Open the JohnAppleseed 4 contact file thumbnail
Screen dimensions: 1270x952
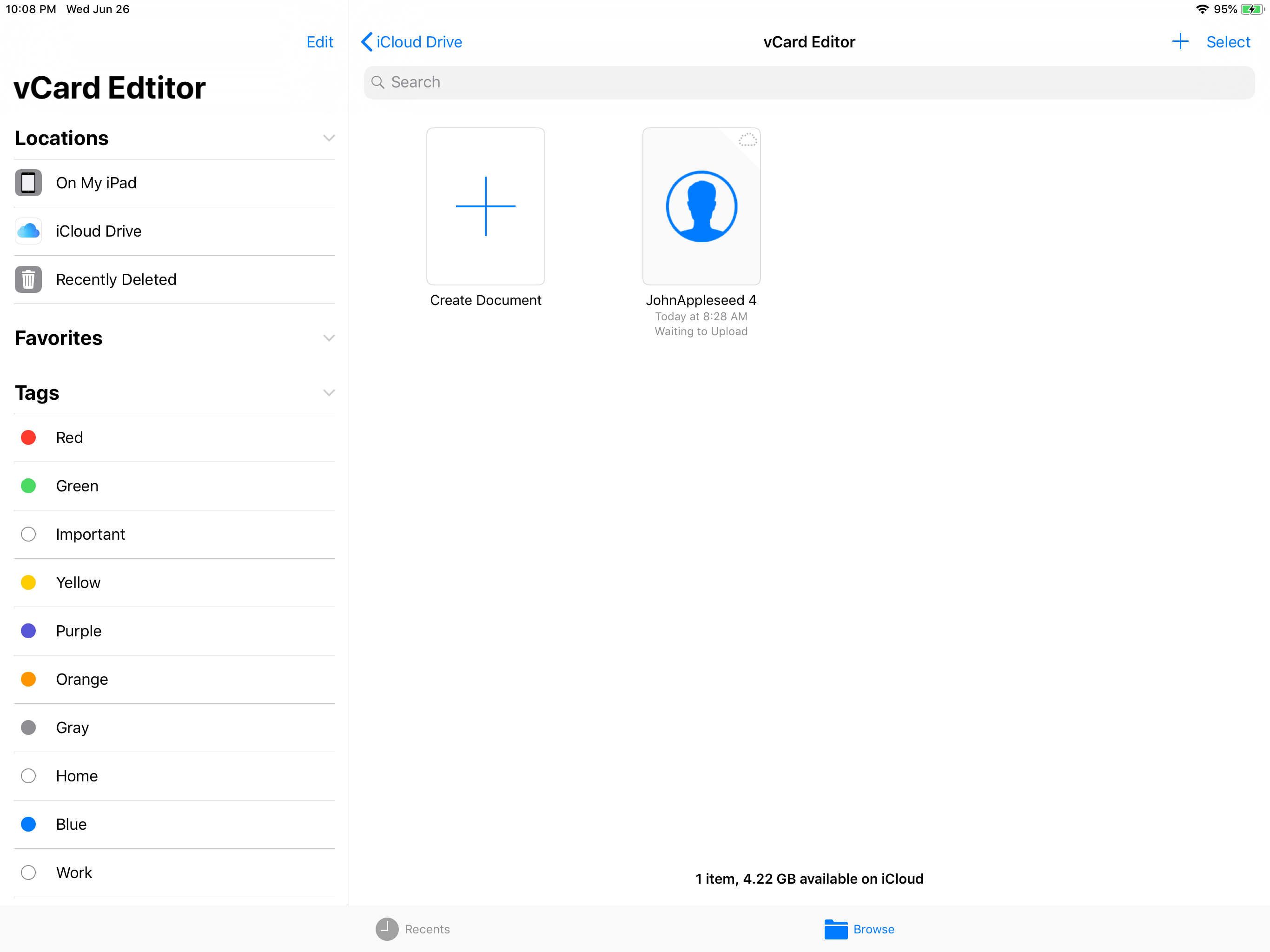tap(701, 206)
